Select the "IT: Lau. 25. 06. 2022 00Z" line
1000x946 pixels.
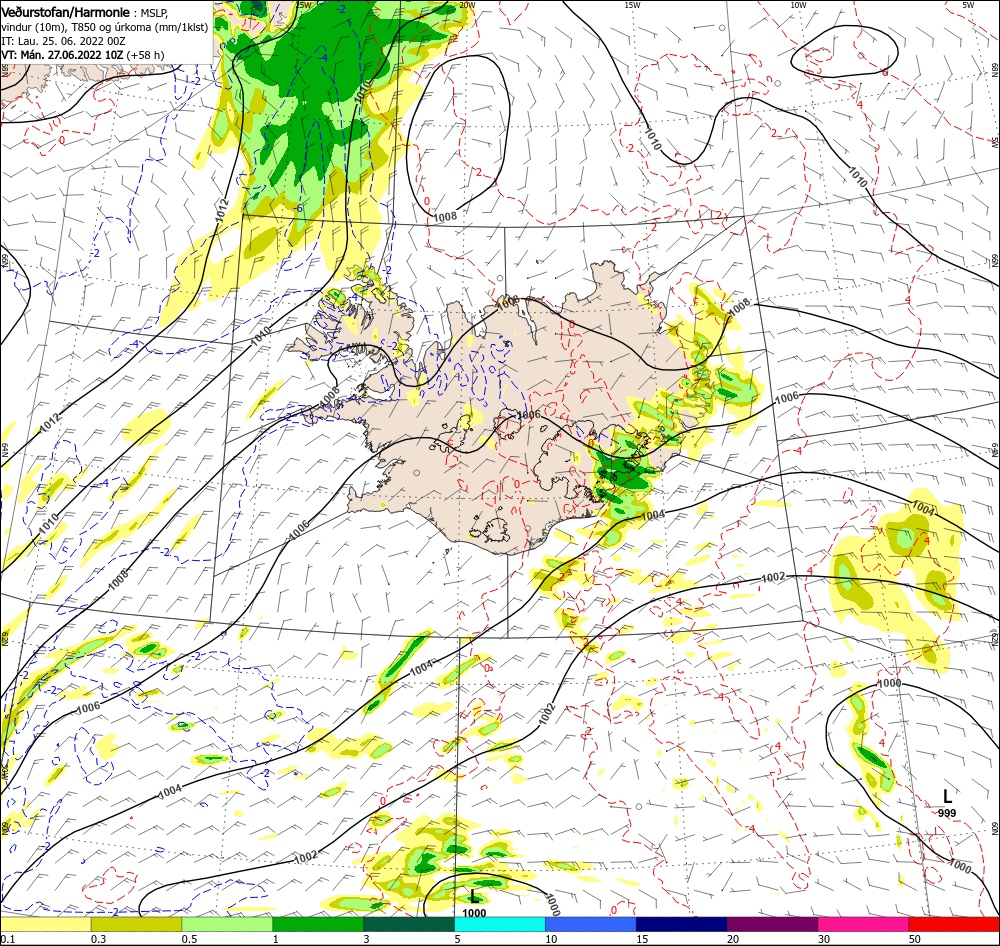click(63, 41)
